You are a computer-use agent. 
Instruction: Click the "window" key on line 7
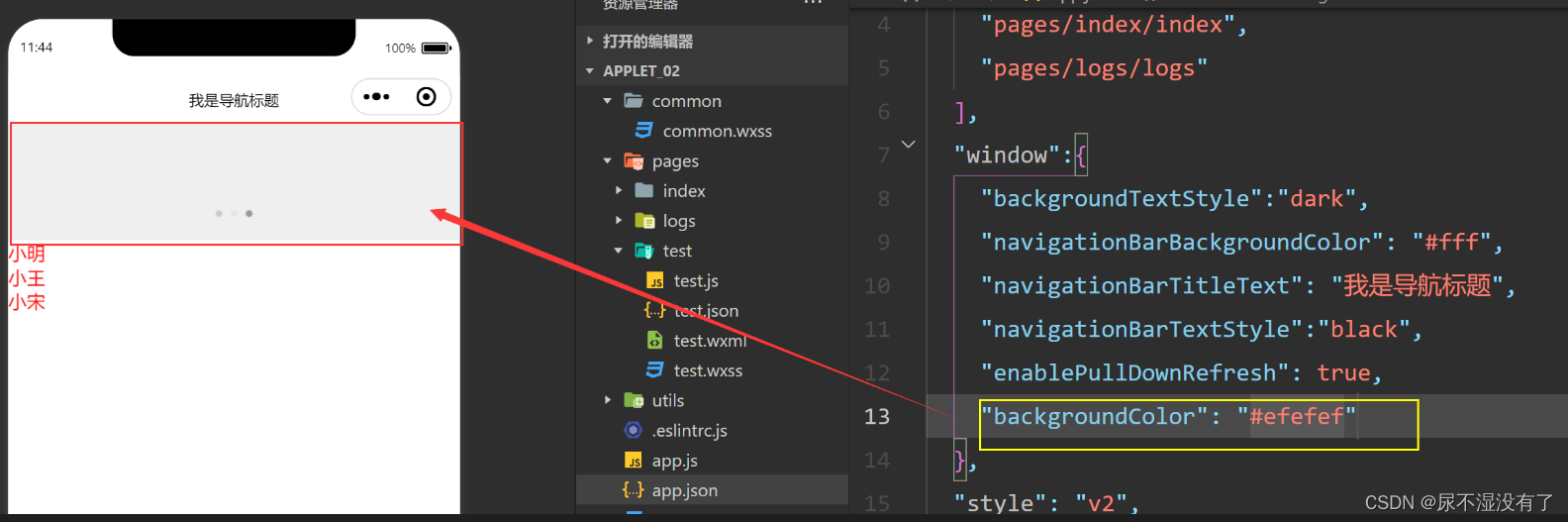[x=1007, y=156]
